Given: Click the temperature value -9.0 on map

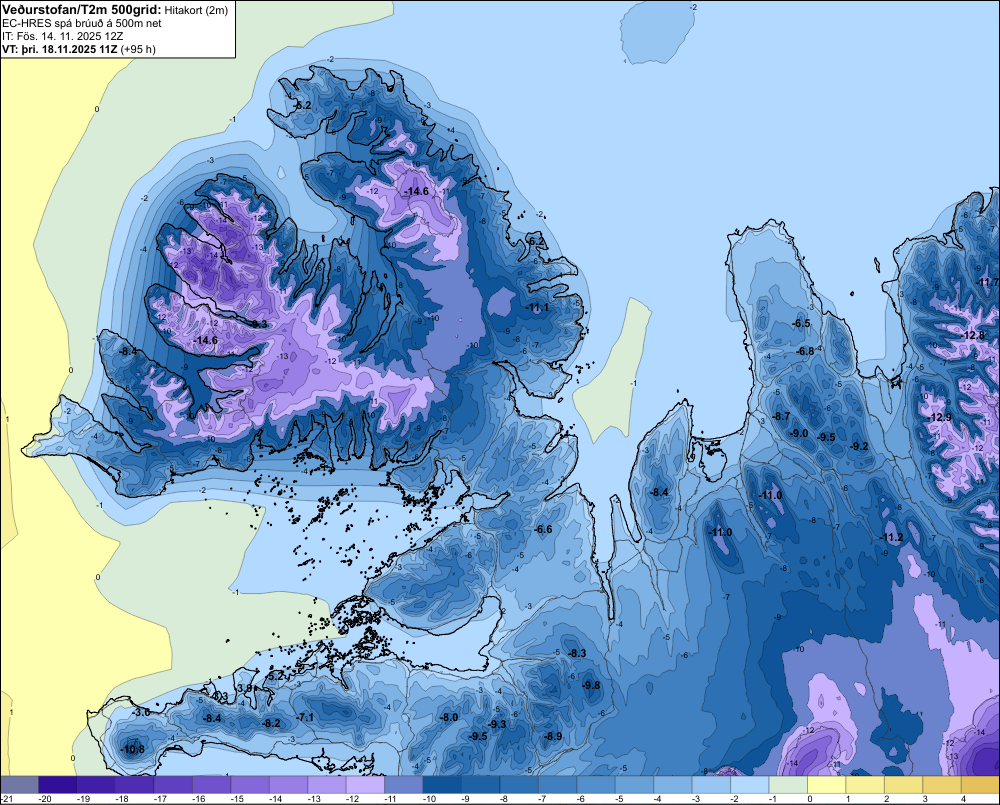Looking at the screenshot, I should [x=798, y=433].
